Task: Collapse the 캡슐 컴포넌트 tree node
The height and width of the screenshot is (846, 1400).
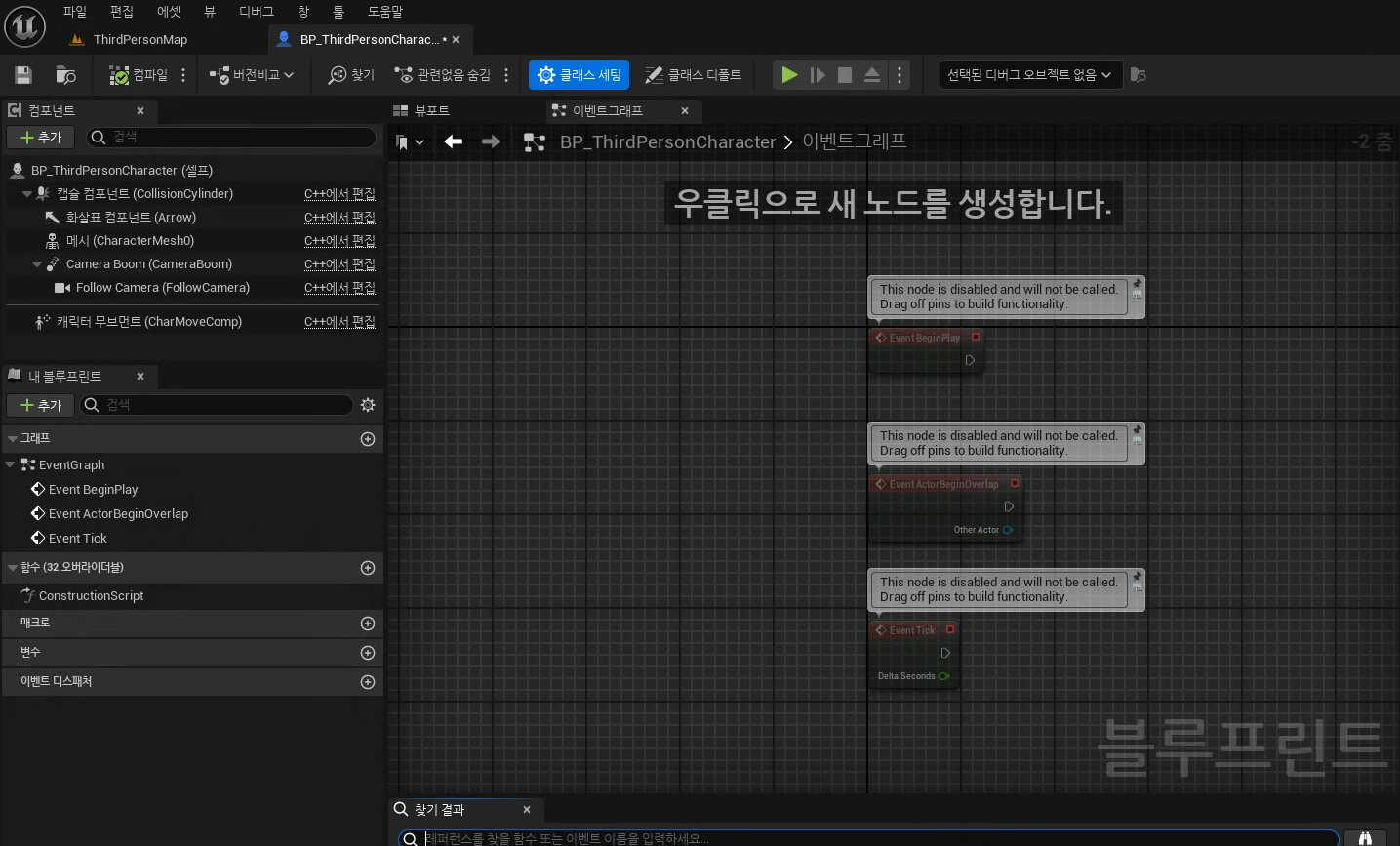Action: (x=27, y=194)
